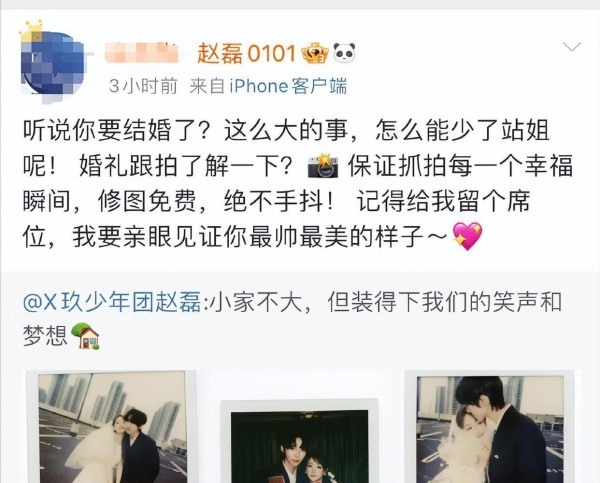Open the iPhone客户端 source link
Screen dimensions: 600x483
[288, 86]
